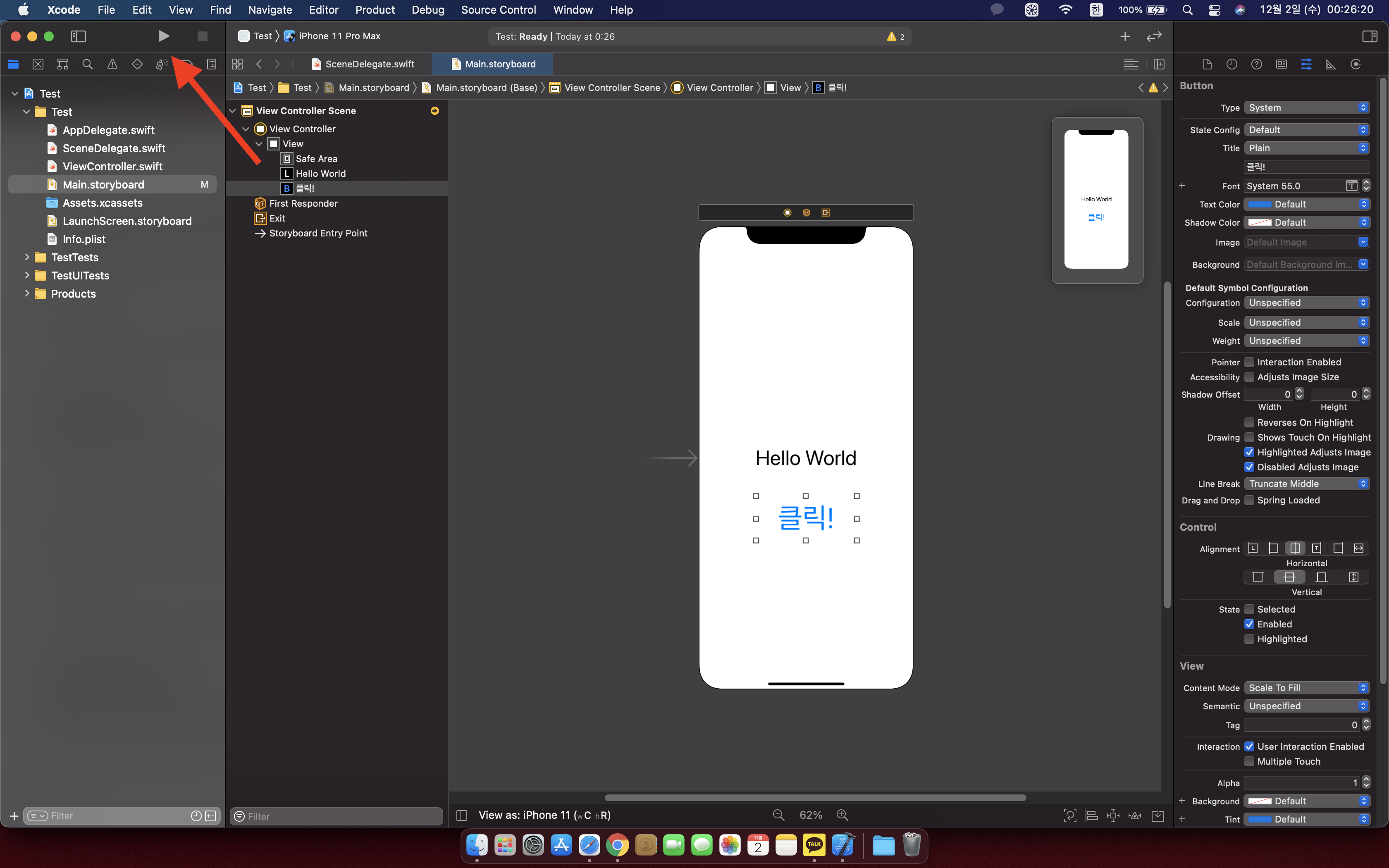1389x868 pixels.
Task: Select ViewController.swift in navigator
Action: [x=112, y=167]
